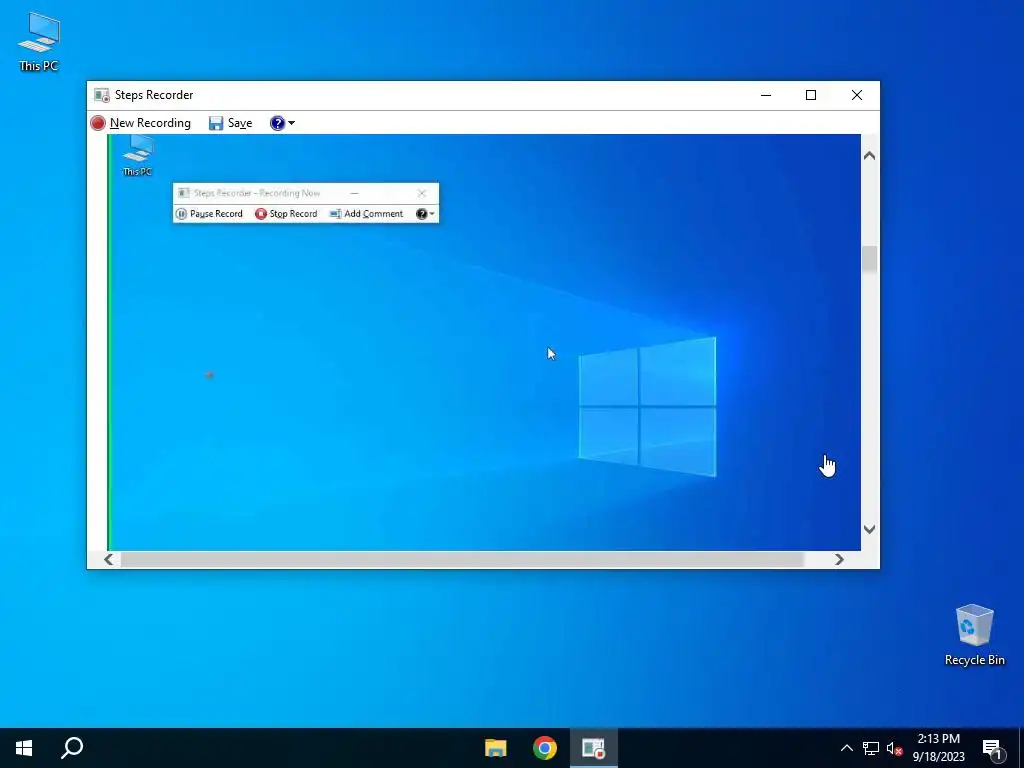Launch Google Chrome from the taskbar

[545, 748]
